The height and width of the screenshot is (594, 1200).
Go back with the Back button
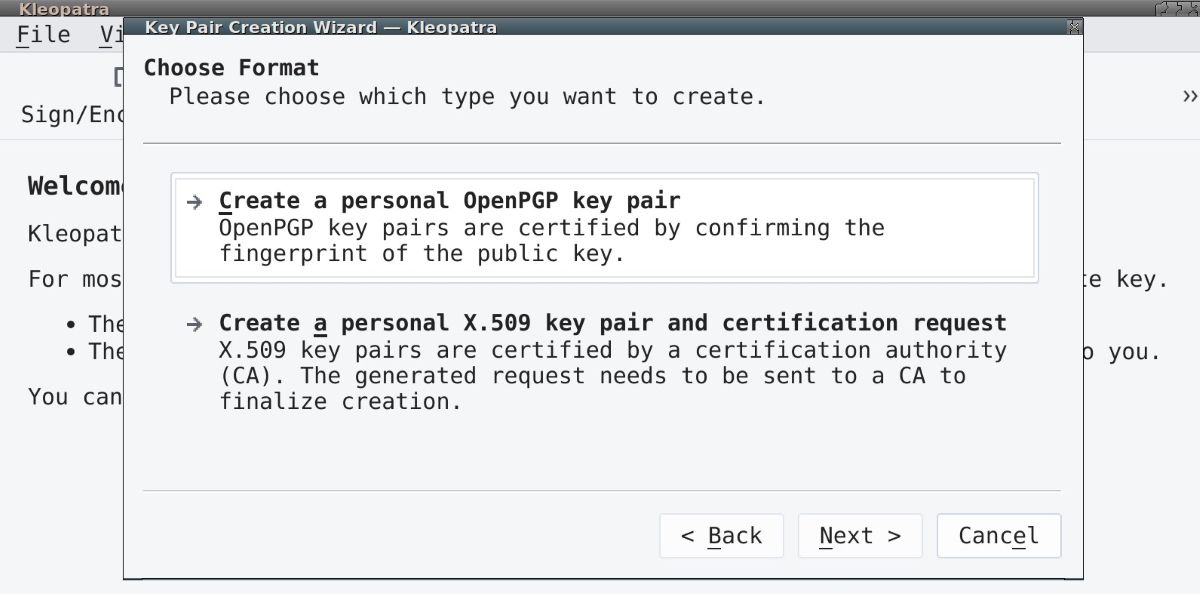(721, 536)
